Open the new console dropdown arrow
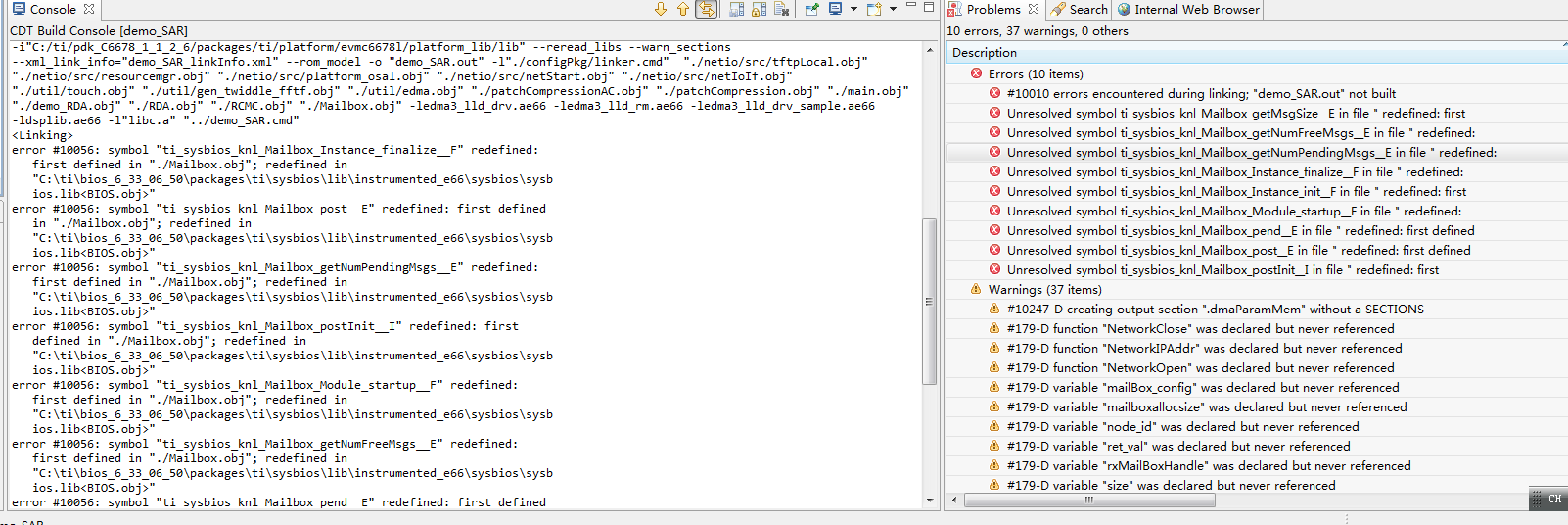 click(892, 9)
